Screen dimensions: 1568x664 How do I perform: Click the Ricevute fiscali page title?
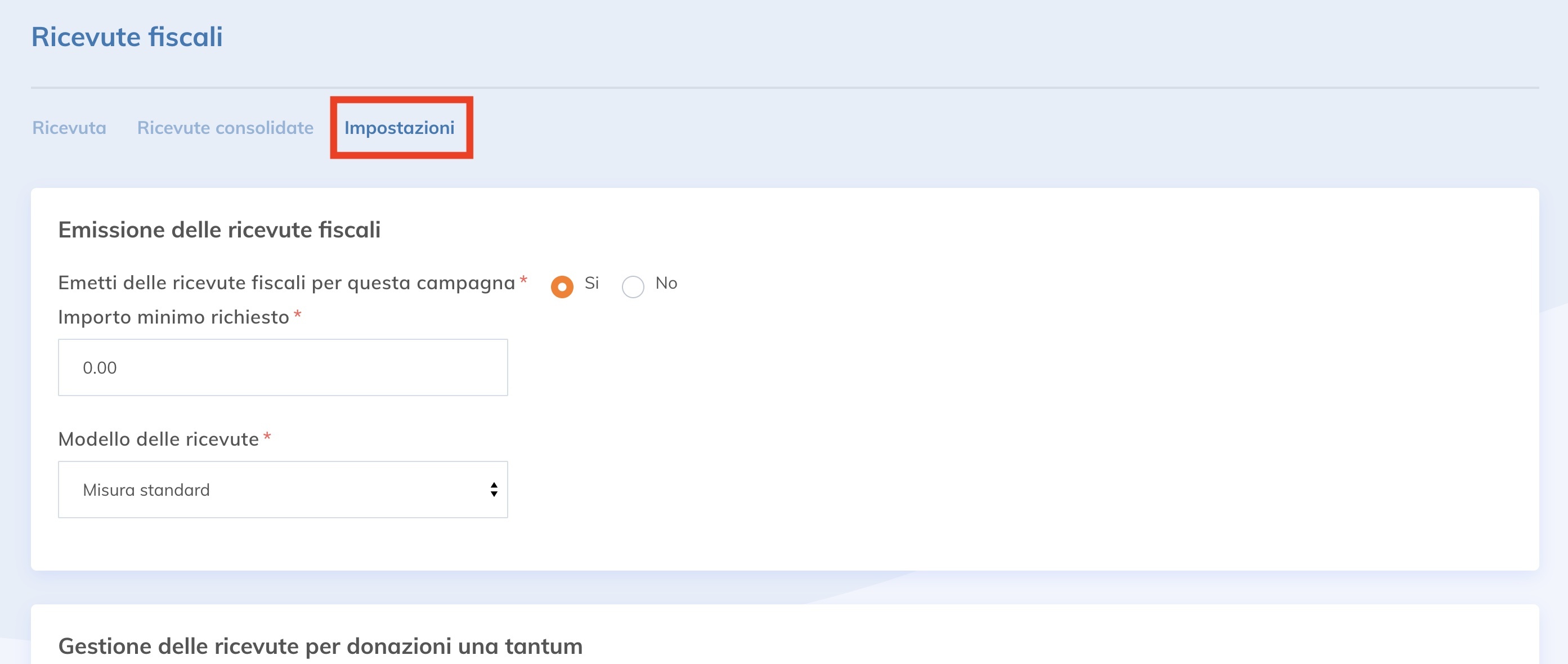[127, 37]
